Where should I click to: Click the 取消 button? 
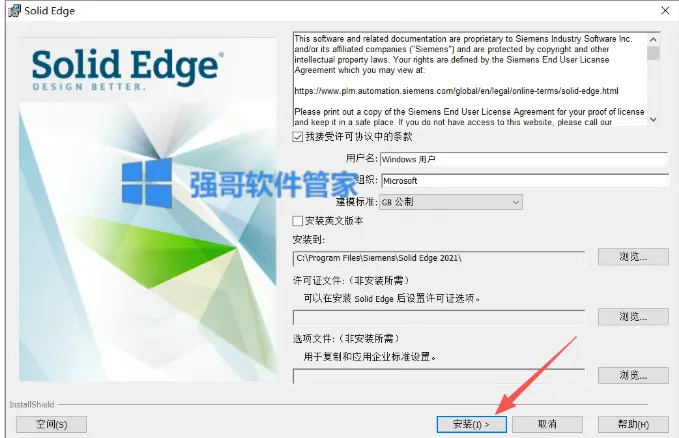tap(547, 424)
